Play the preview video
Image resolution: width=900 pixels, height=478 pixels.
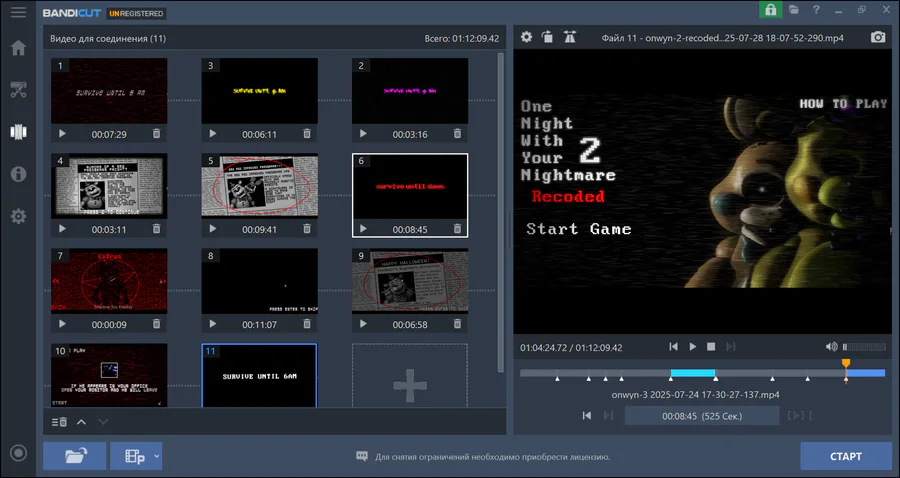pyautogui.click(x=693, y=347)
